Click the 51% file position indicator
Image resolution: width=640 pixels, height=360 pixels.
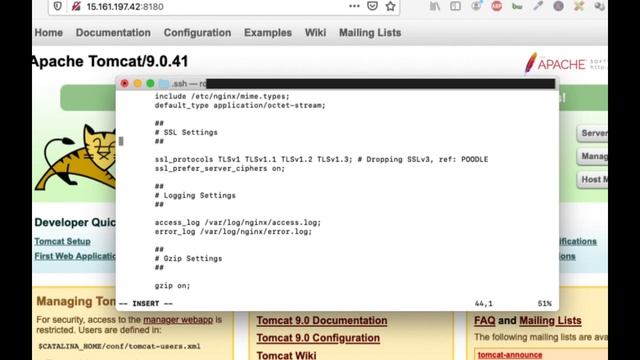pos(544,303)
